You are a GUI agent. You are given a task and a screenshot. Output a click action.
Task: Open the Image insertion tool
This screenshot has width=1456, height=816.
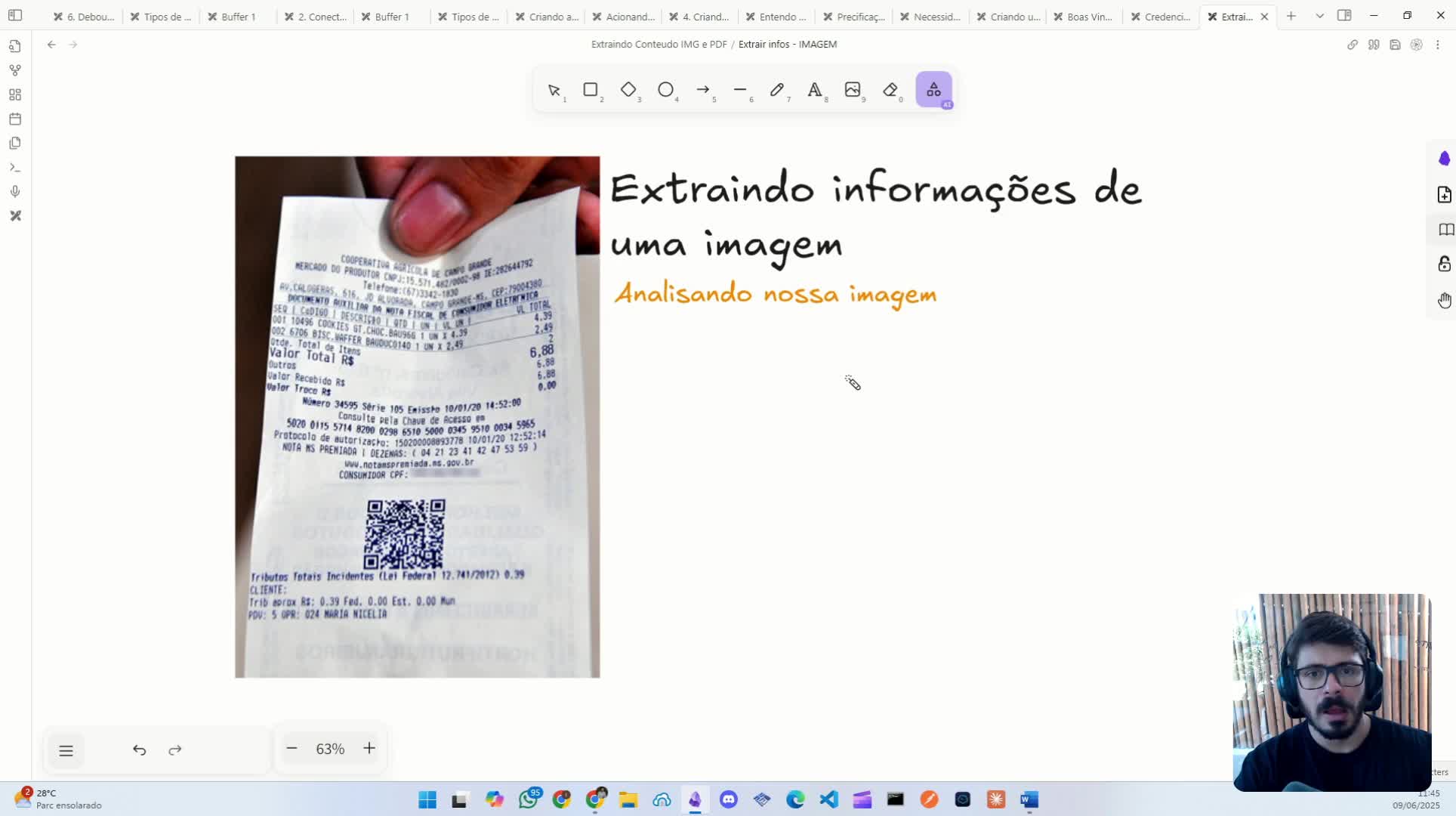[x=853, y=90]
